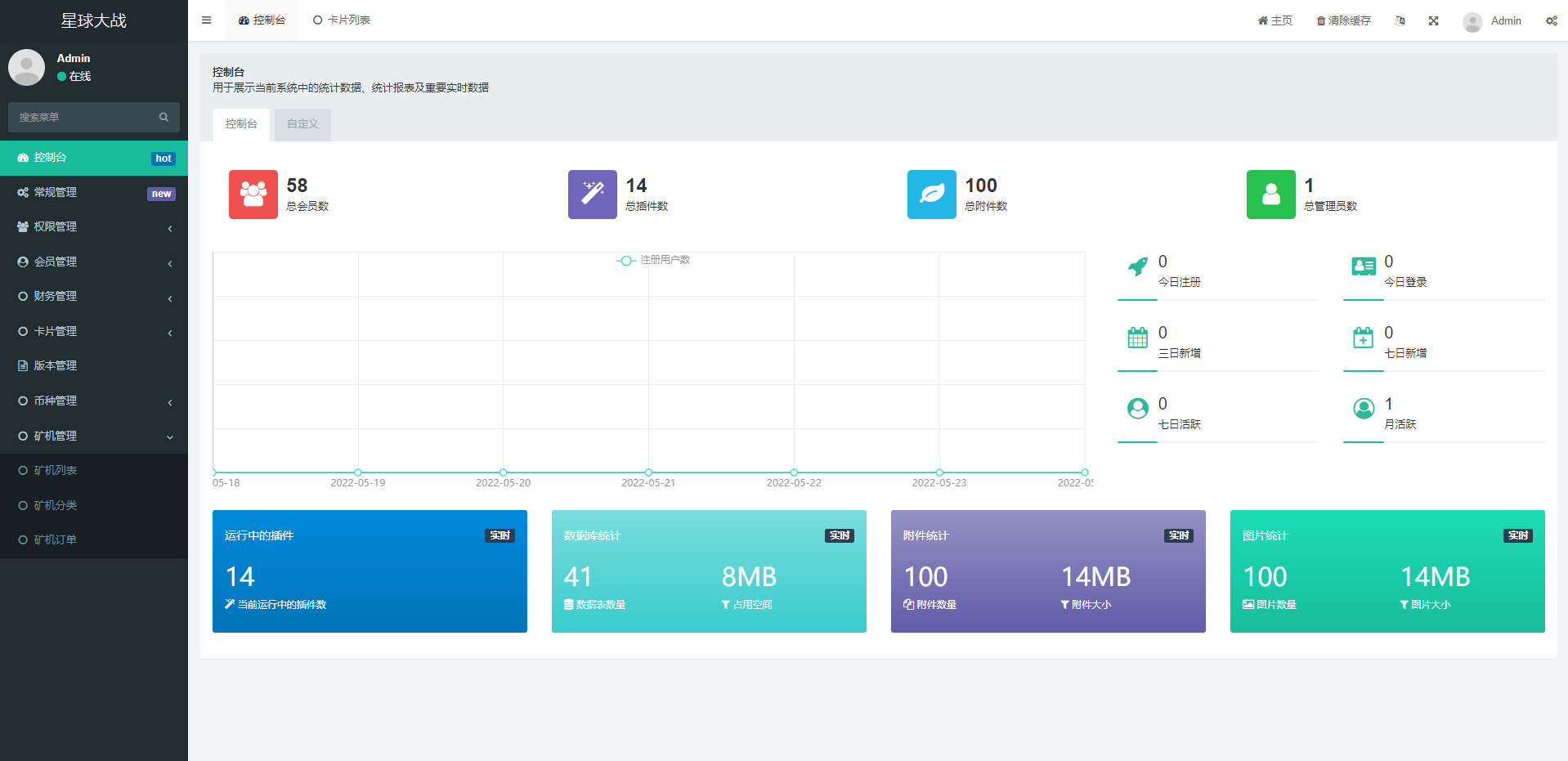Toggle the 注册用户数 legend on the chart
The height and width of the screenshot is (761, 1568).
coord(652,260)
